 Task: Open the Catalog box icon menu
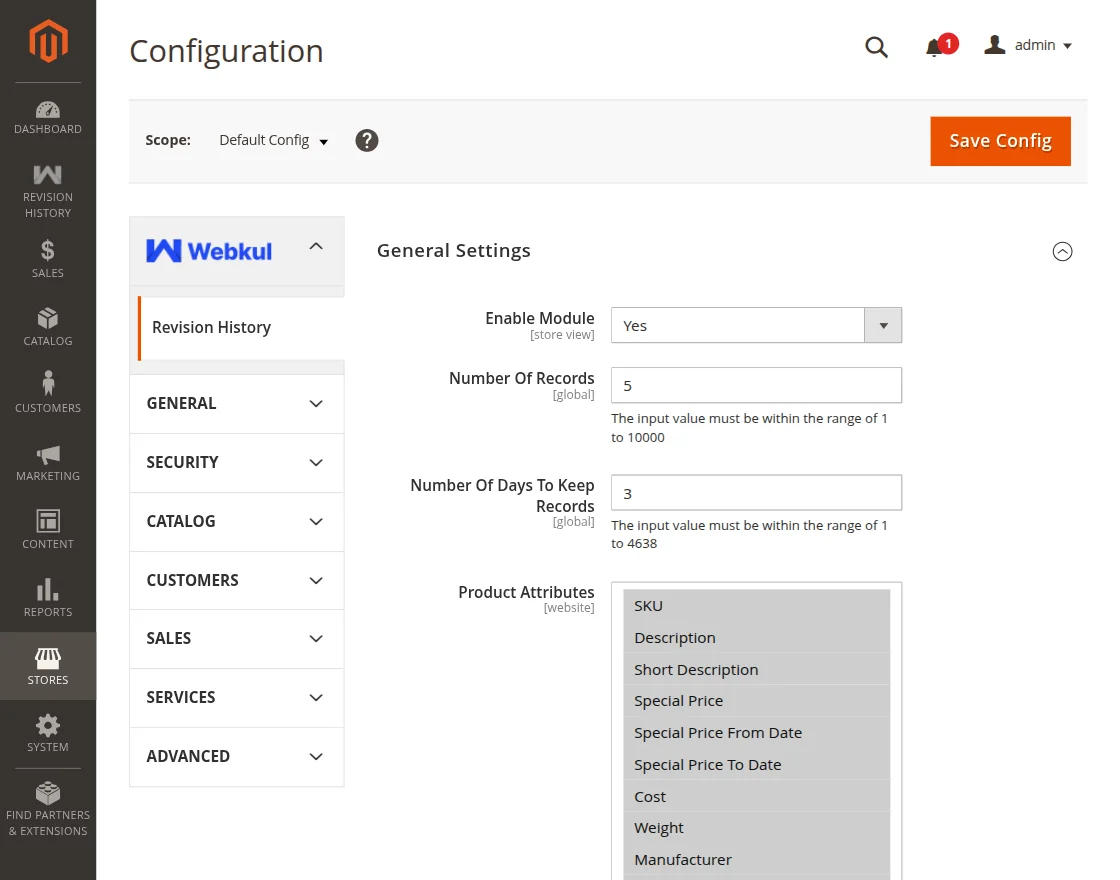[48, 326]
